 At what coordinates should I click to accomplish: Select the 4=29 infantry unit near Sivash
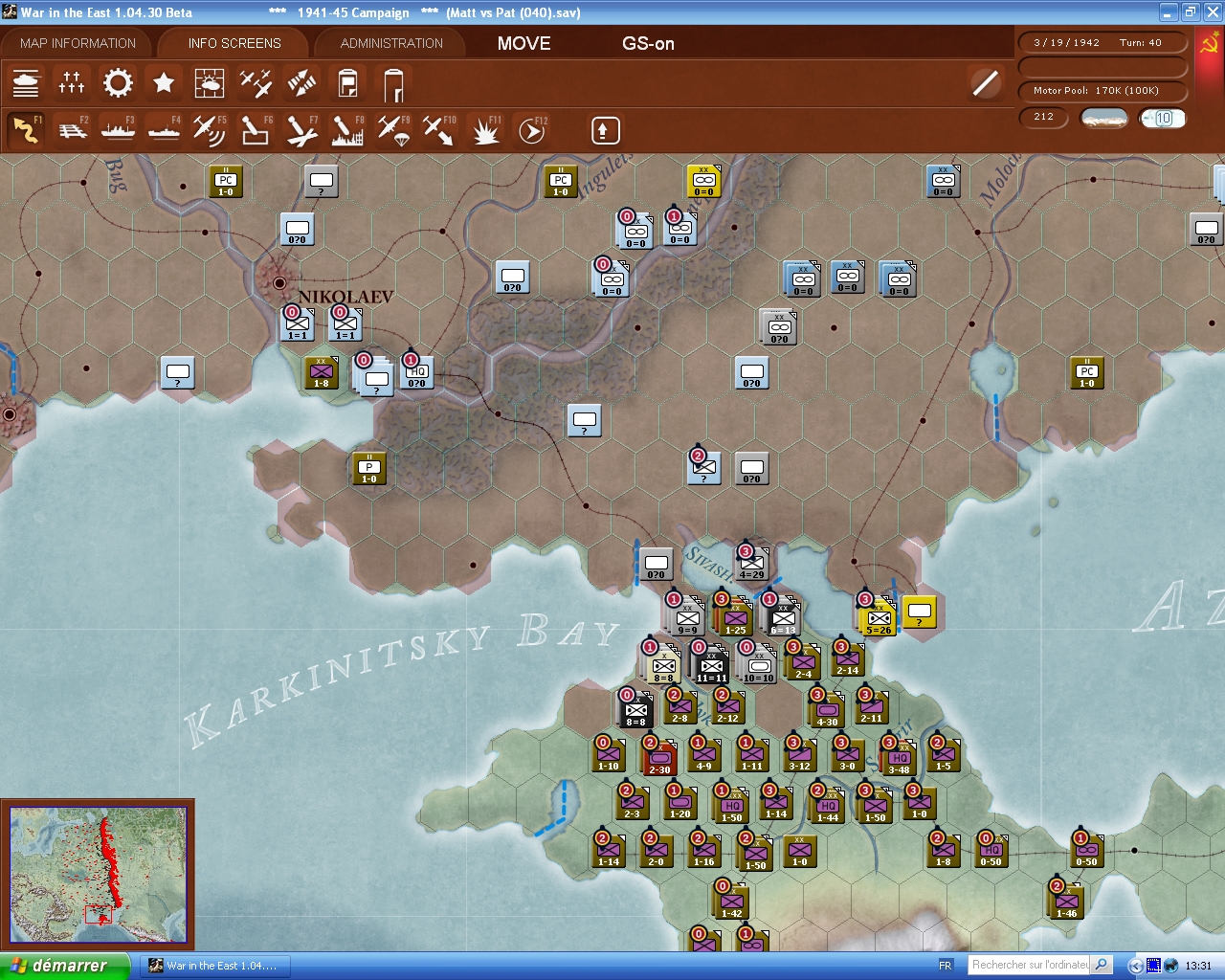(x=752, y=563)
